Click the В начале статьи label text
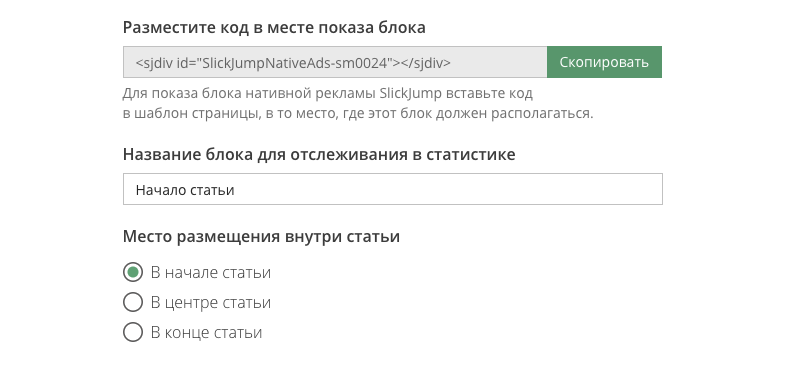Viewport: 799px width, 368px height. click(210, 273)
